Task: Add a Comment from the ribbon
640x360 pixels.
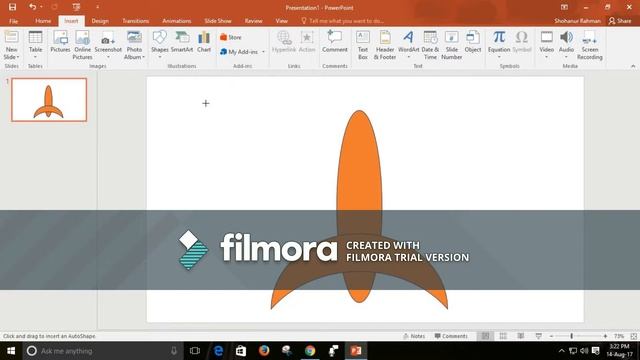Action: click(x=335, y=42)
